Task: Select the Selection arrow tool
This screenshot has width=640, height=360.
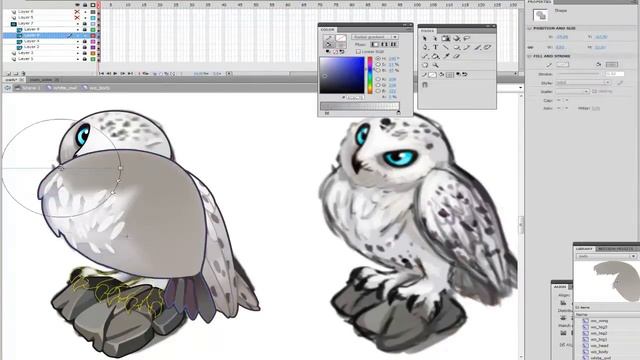Action: click(x=425, y=39)
